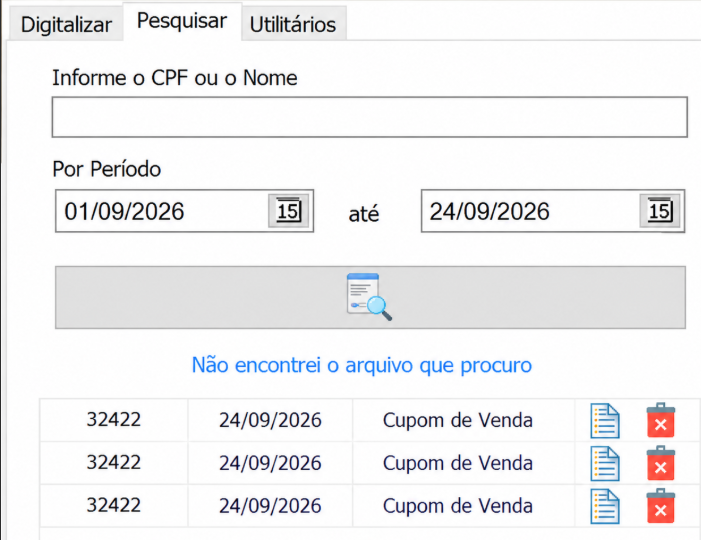The image size is (701, 540).
Task: Delete first Cupom de Venda record
Action: 661,420
